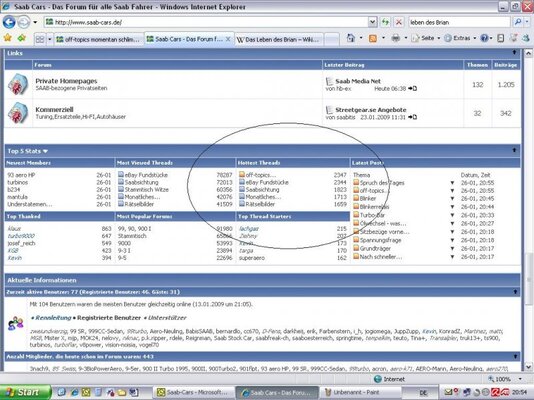Viewport: 534px width, 400px height.
Task: Click the browser Back arrow button
Action: (x=9, y=22)
